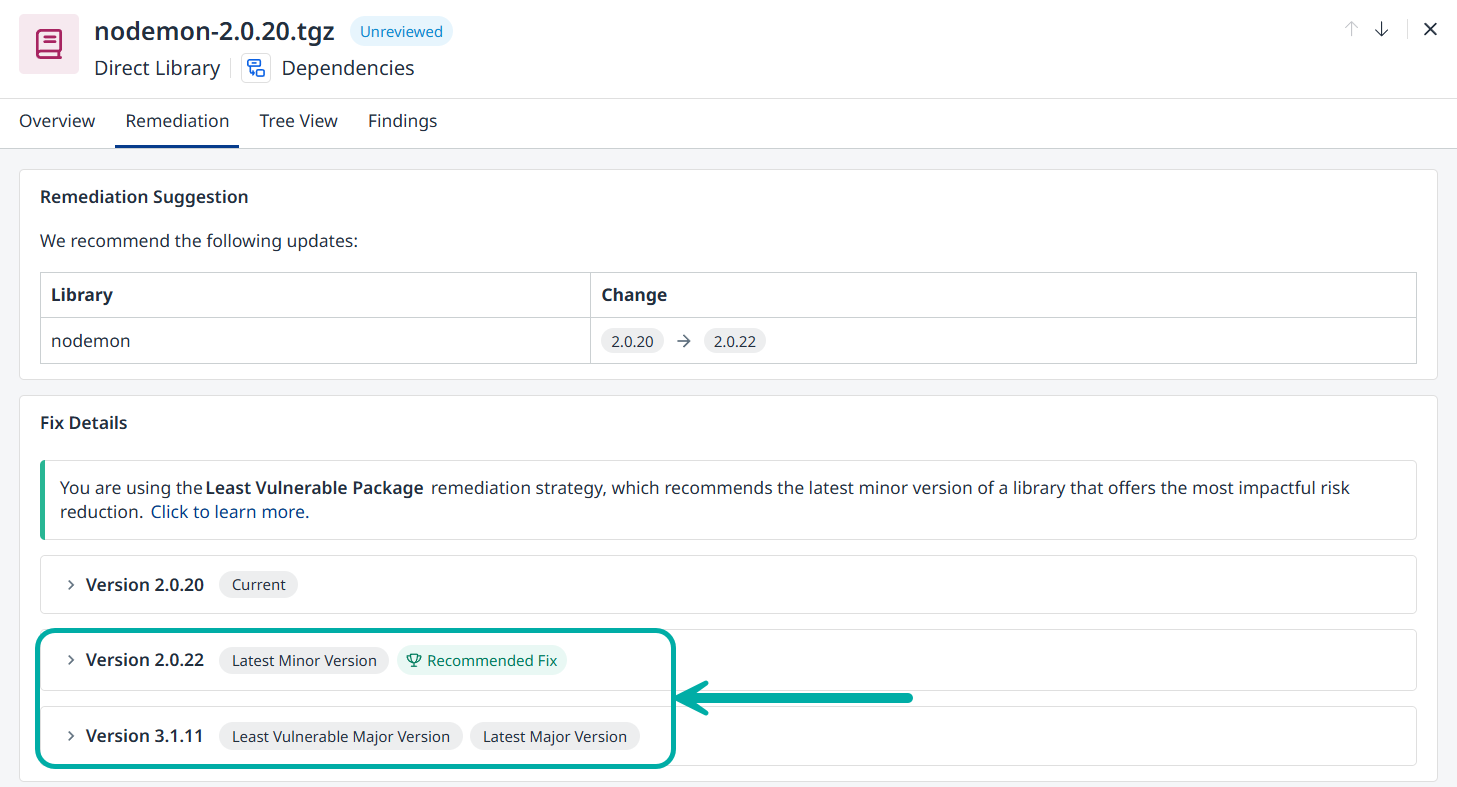The width and height of the screenshot is (1457, 787).
Task: Select the Remediation tab
Action: coord(177,121)
